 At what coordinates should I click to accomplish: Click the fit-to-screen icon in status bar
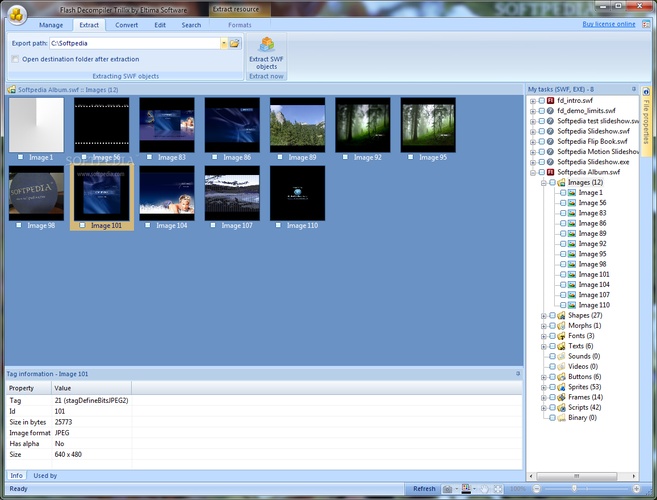click(x=498, y=489)
